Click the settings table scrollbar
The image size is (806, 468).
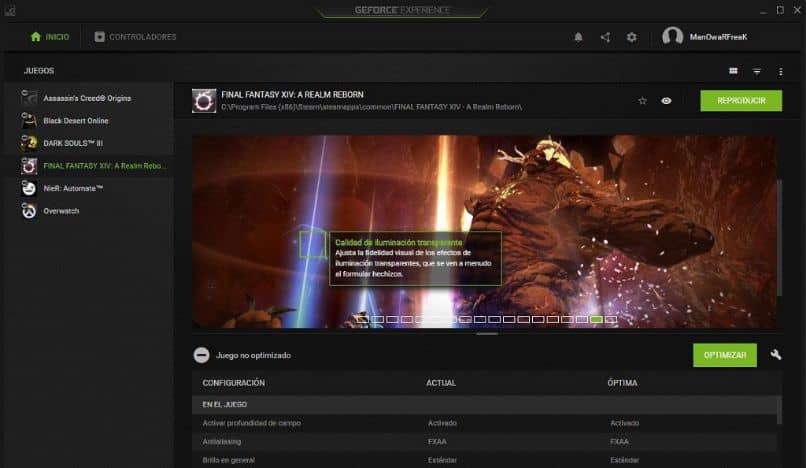coord(779,410)
